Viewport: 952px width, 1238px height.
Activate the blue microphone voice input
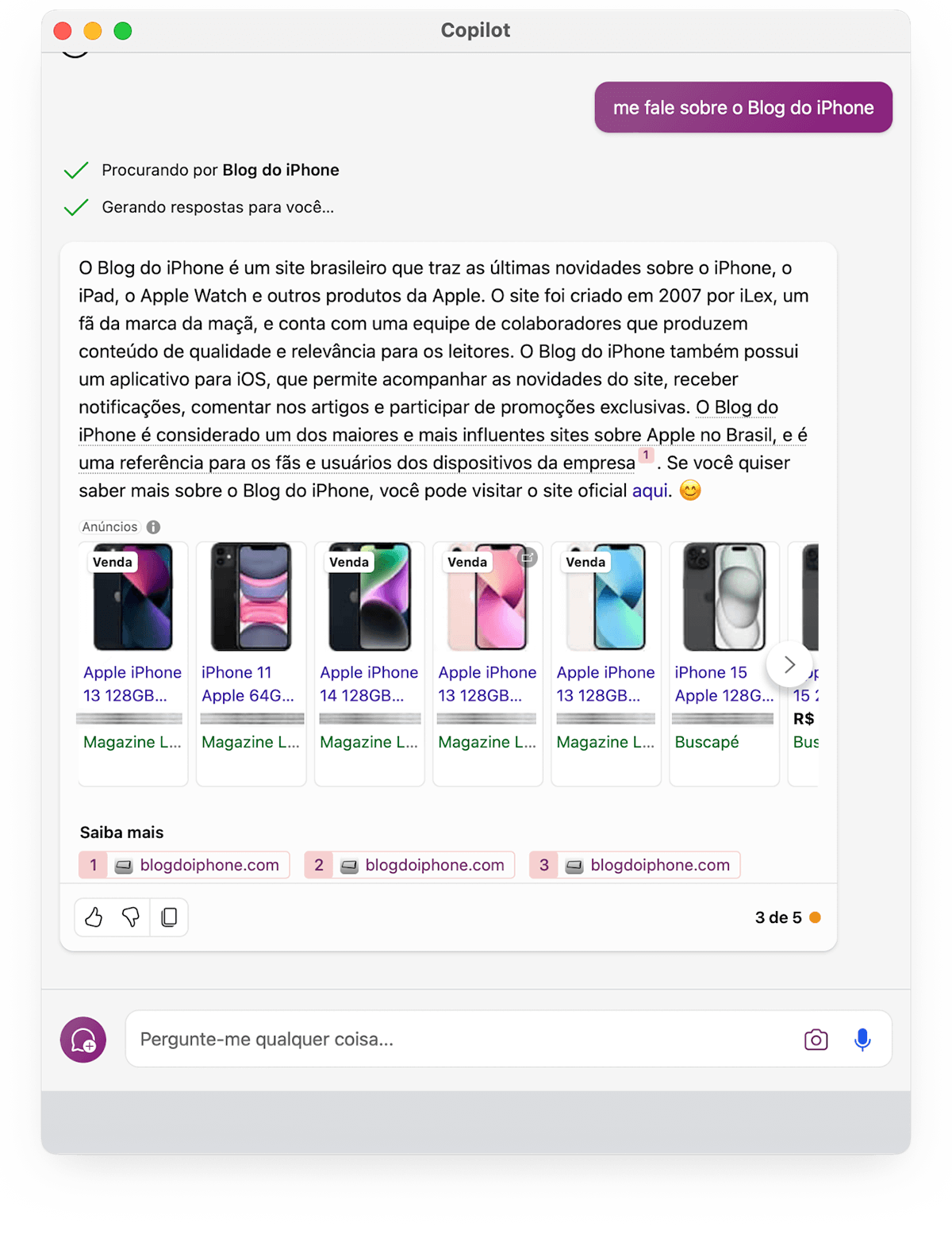[x=862, y=1040]
